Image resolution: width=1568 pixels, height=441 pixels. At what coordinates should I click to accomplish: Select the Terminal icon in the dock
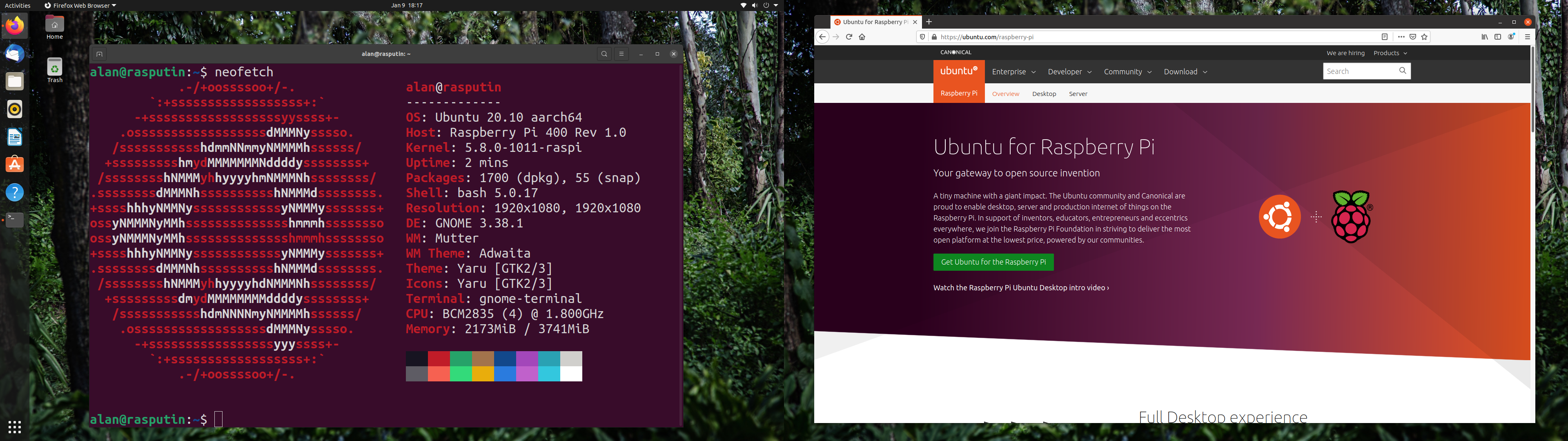pyautogui.click(x=15, y=220)
